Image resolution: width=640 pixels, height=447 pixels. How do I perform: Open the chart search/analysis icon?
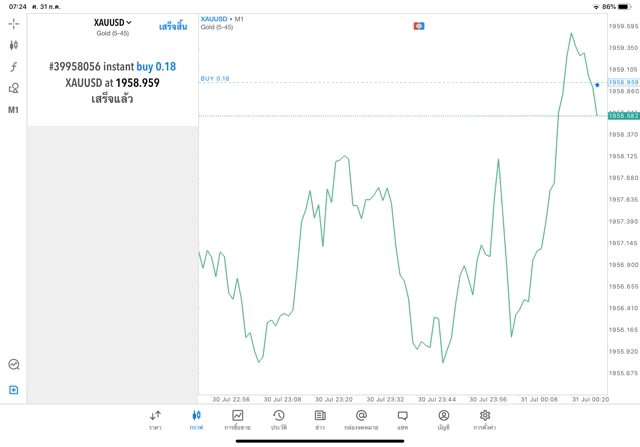pos(14,365)
